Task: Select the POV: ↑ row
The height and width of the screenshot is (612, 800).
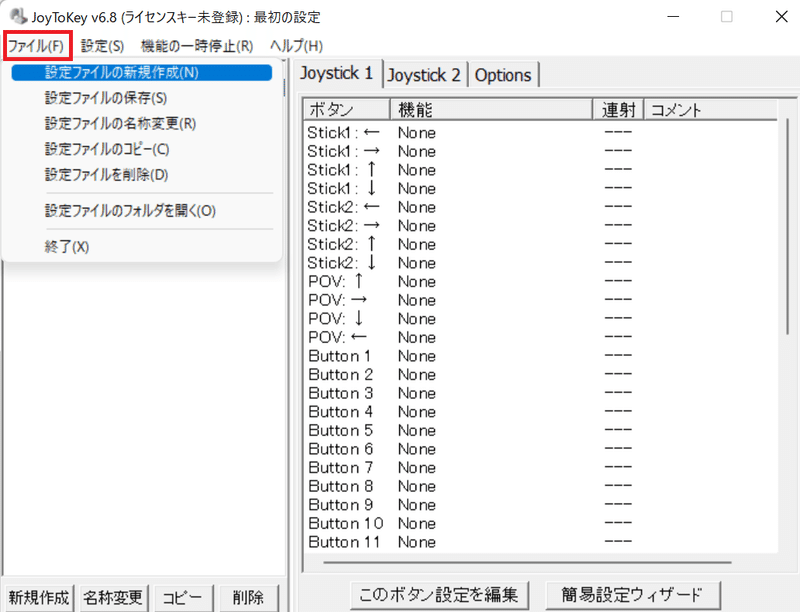Action: pyautogui.click(x=541, y=282)
